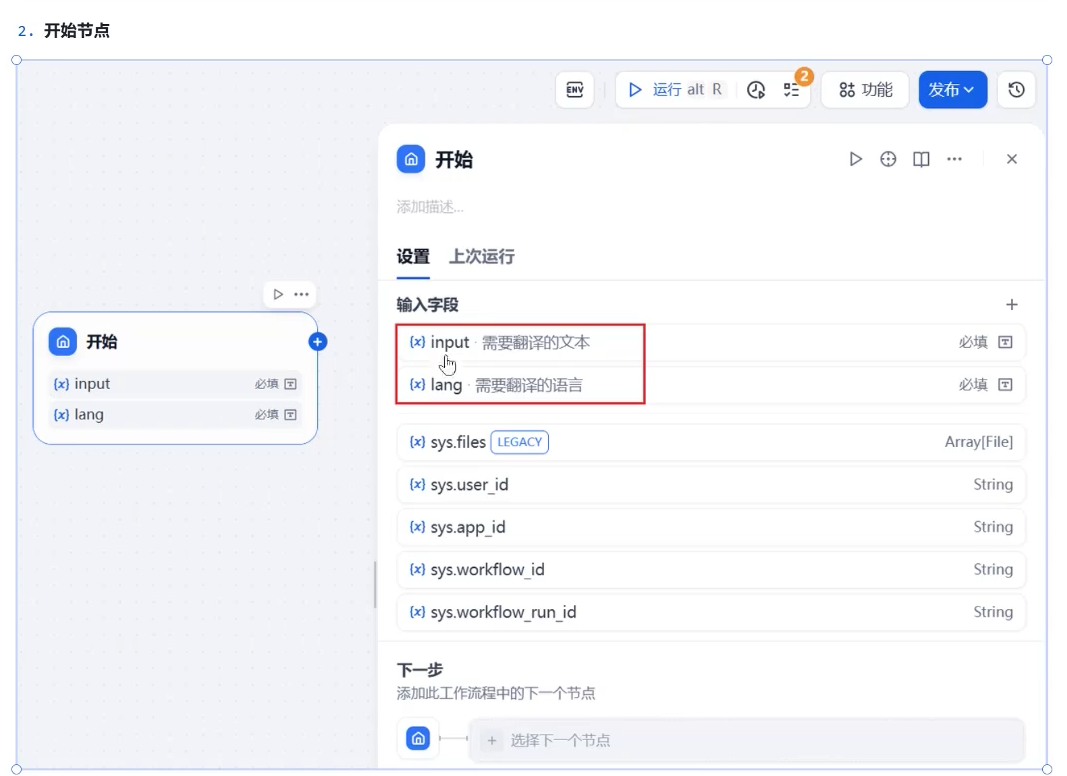
Task: Click the variable icon on sys.workflow_id row
Action: (x=417, y=570)
